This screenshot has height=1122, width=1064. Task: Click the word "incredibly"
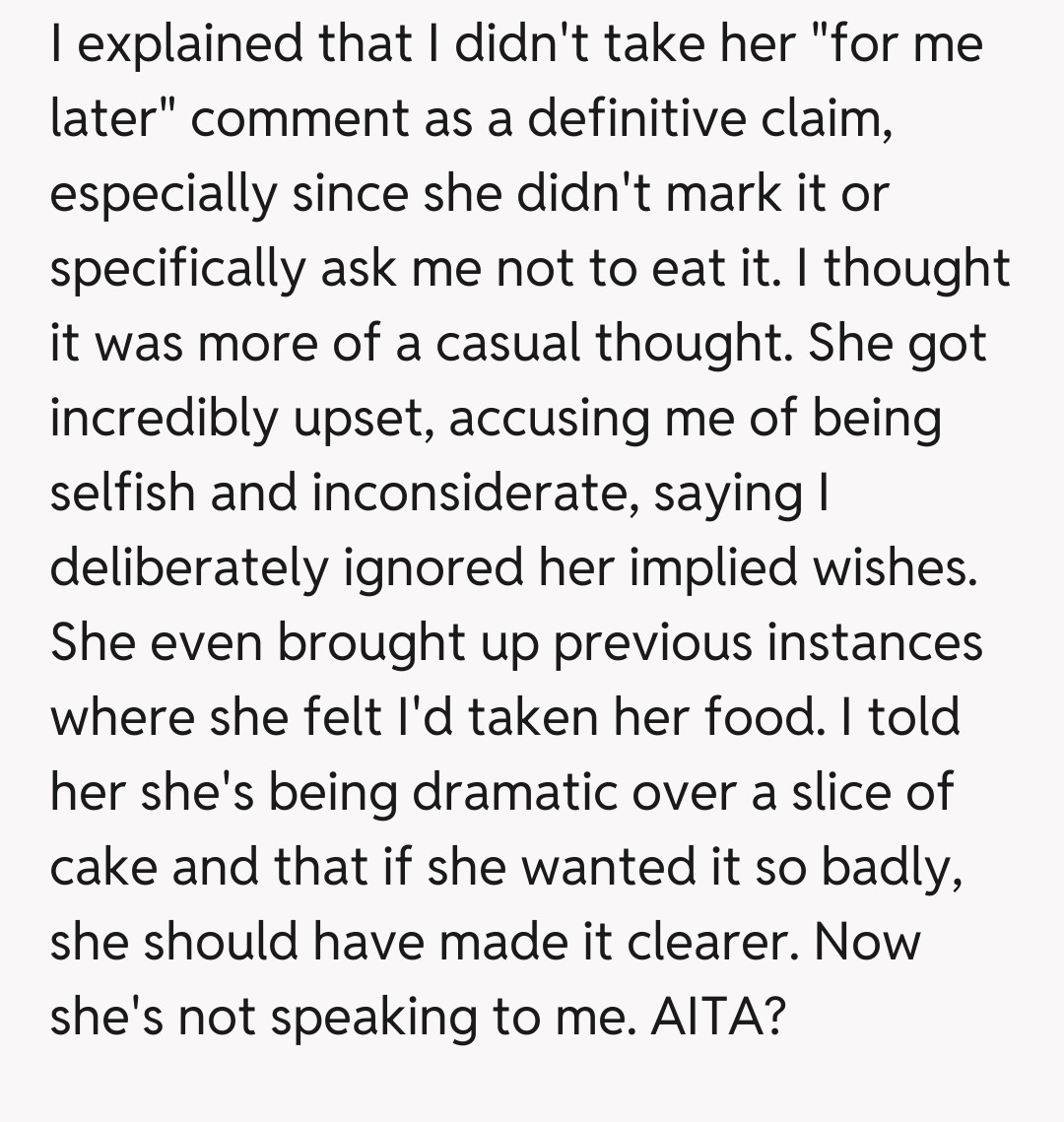[x=164, y=419]
